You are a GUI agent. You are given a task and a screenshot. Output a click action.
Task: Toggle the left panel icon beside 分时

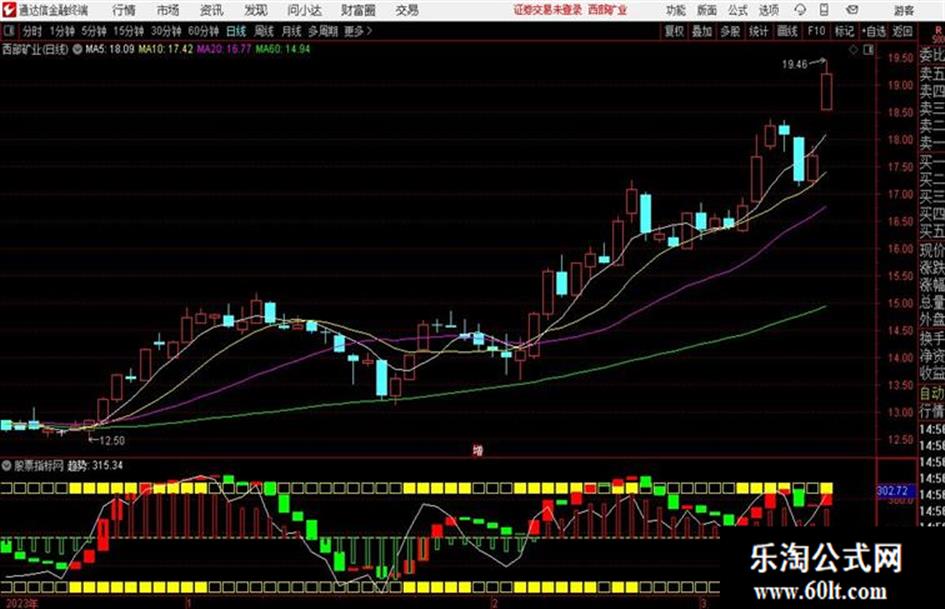[8, 31]
